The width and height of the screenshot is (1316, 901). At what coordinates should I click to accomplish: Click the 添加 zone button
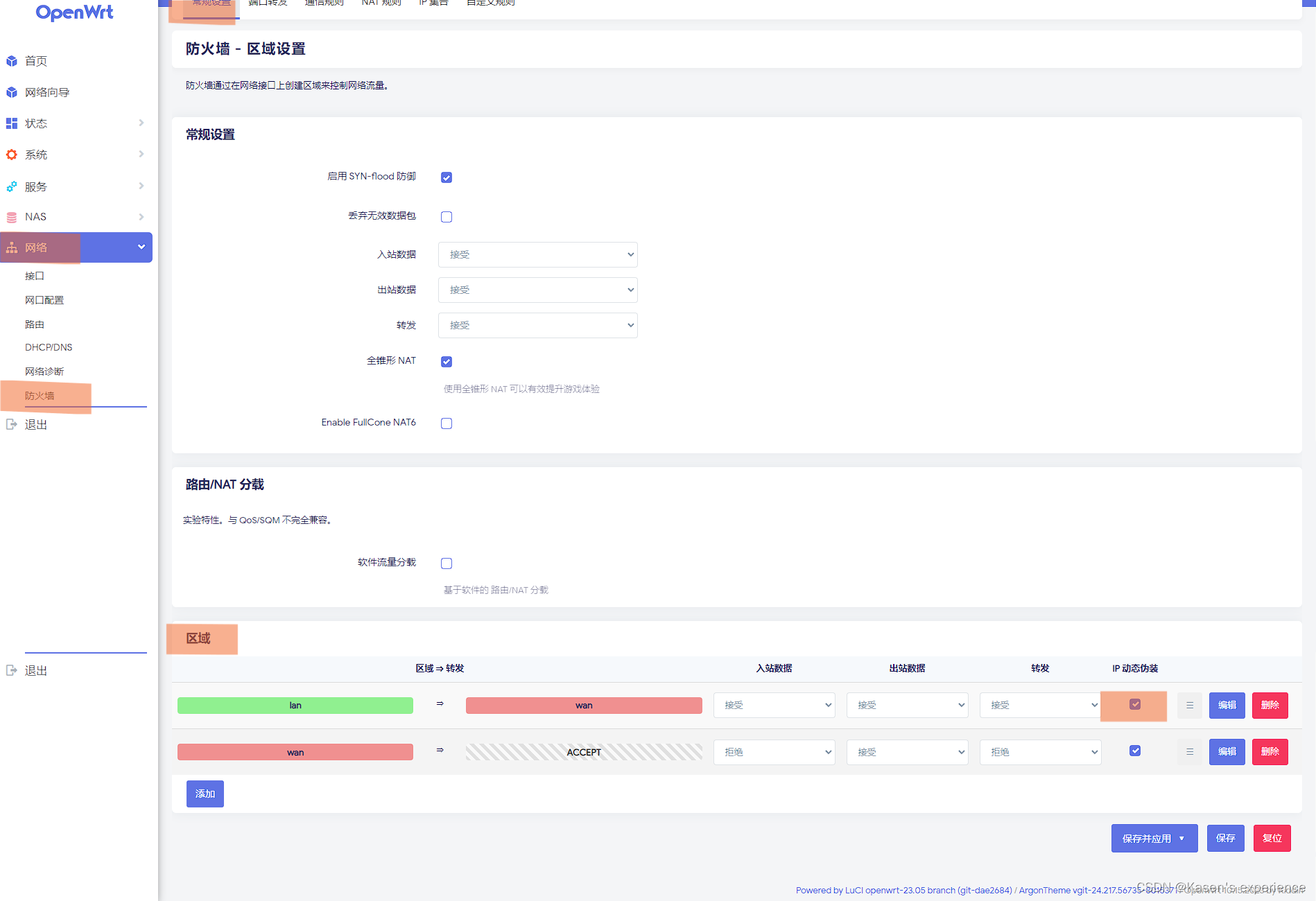(x=205, y=794)
